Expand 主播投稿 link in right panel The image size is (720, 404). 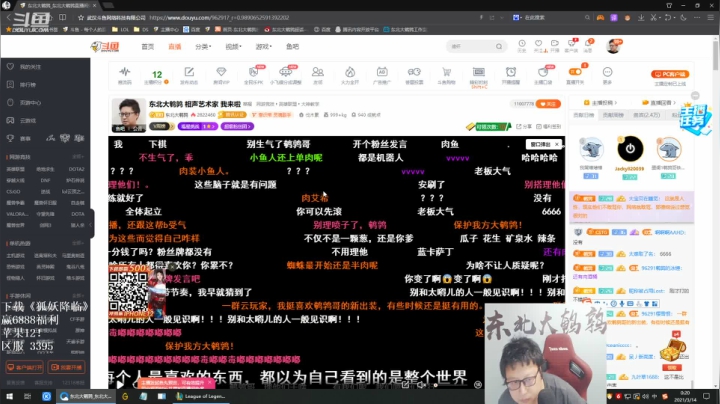(x=600, y=102)
